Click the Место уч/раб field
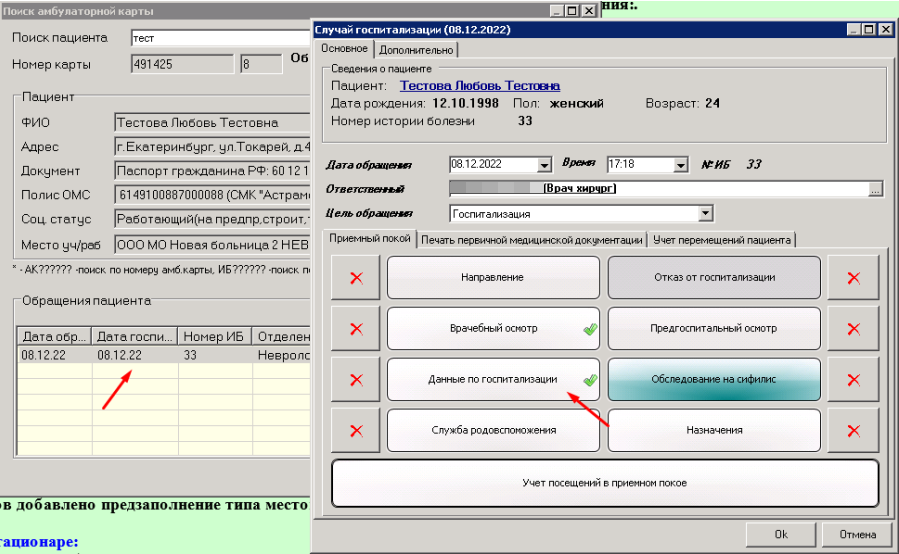This screenshot has height=554, width=899. tap(212, 245)
